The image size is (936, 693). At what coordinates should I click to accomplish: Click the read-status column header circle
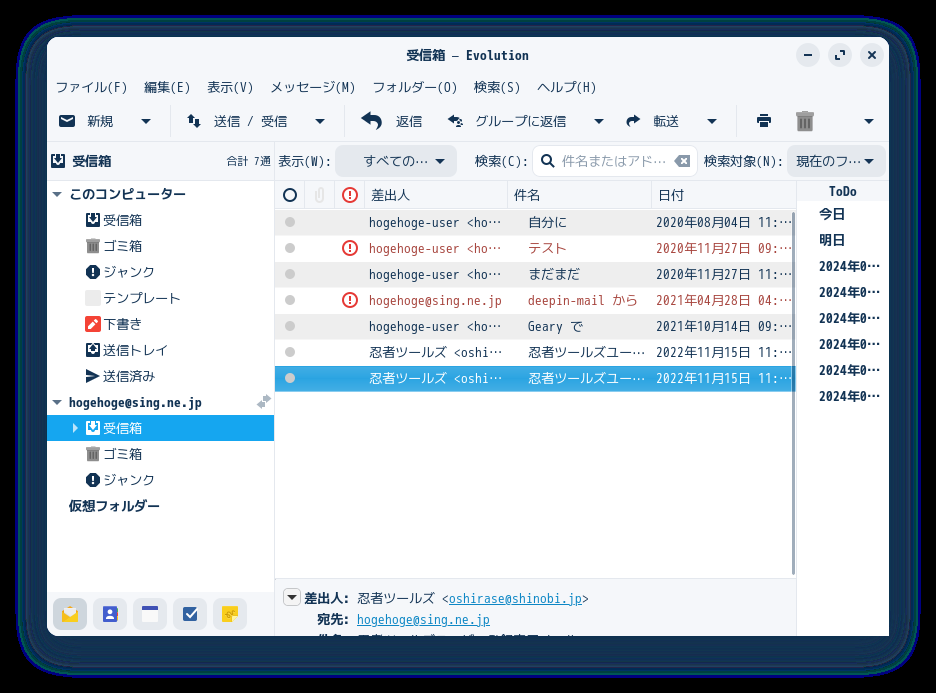tap(290, 195)
